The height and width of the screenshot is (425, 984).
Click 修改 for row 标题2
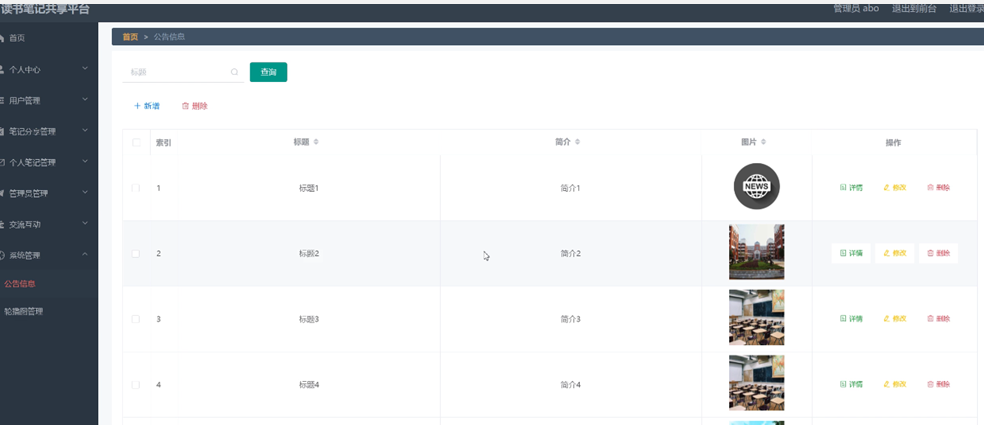(x=895, y=253)
